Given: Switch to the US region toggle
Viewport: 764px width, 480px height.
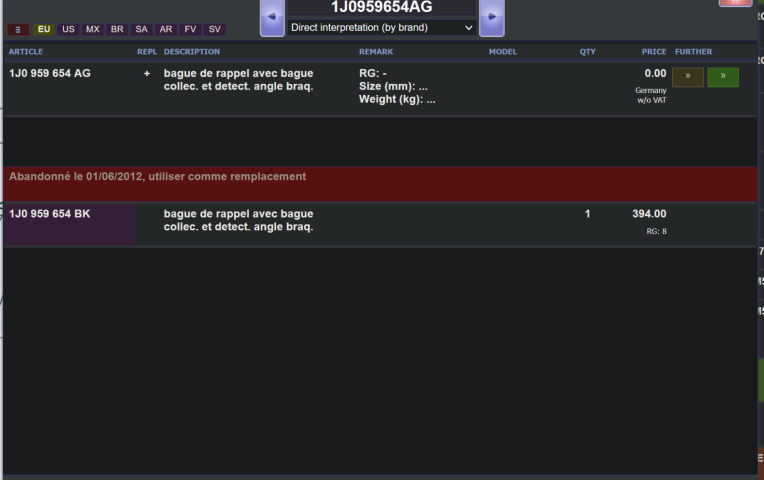Looking at the screenshot, I should point(68,30).
